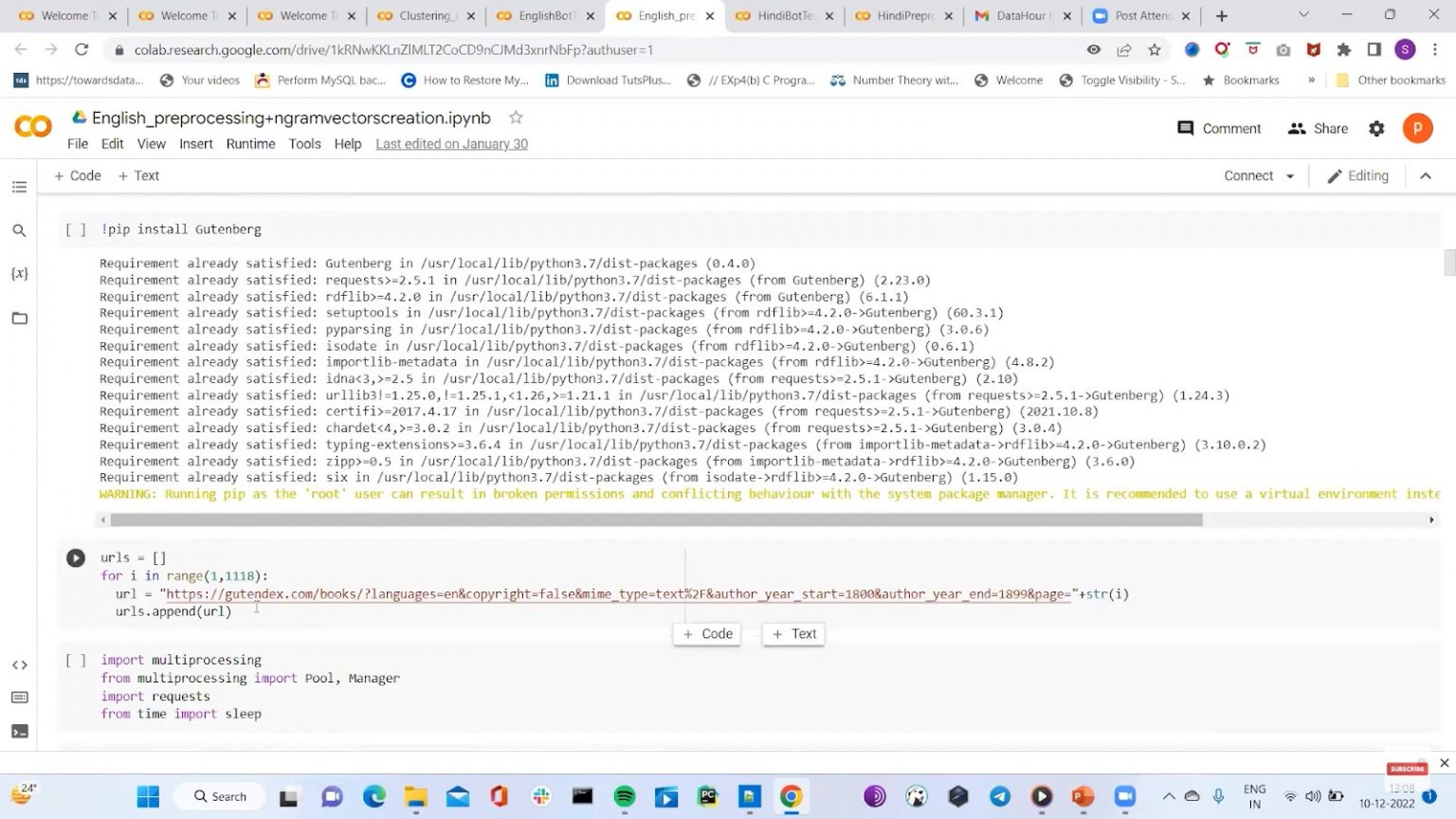Insert a new code cell with + Code
Screen dimensions: 1456x819
tap(78, 175)
